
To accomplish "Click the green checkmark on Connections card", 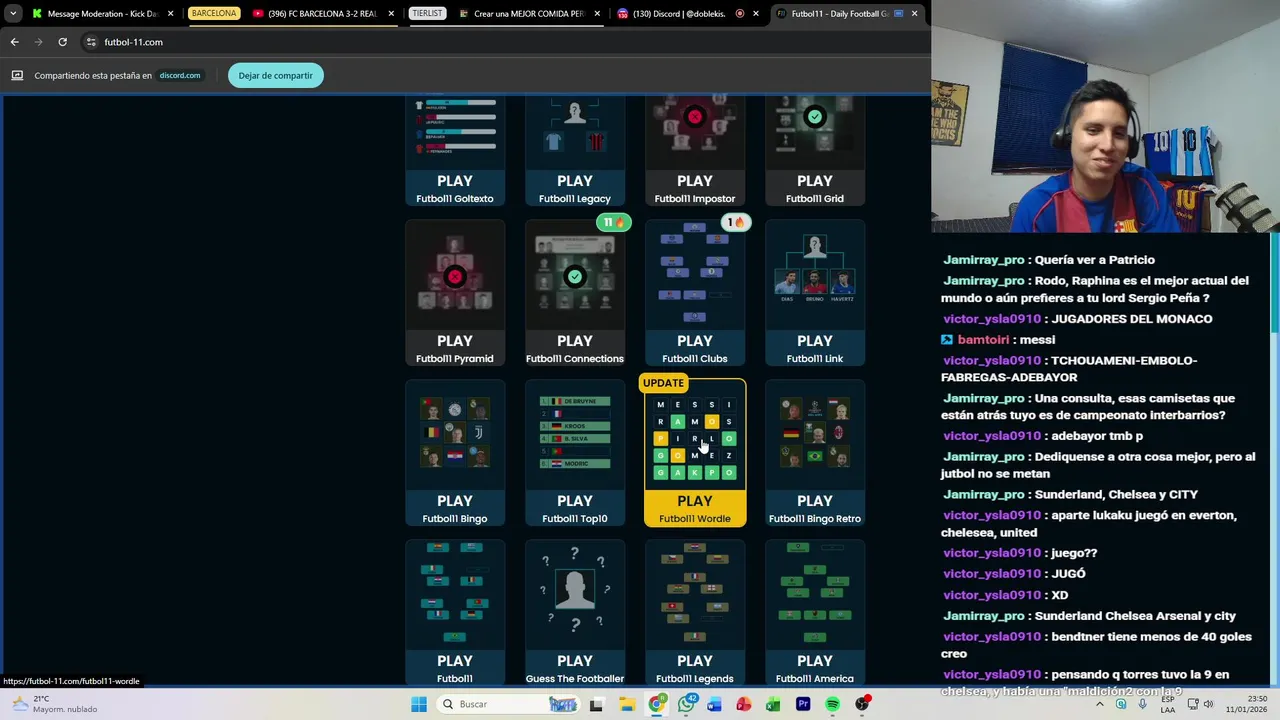I will click(575, 276).
